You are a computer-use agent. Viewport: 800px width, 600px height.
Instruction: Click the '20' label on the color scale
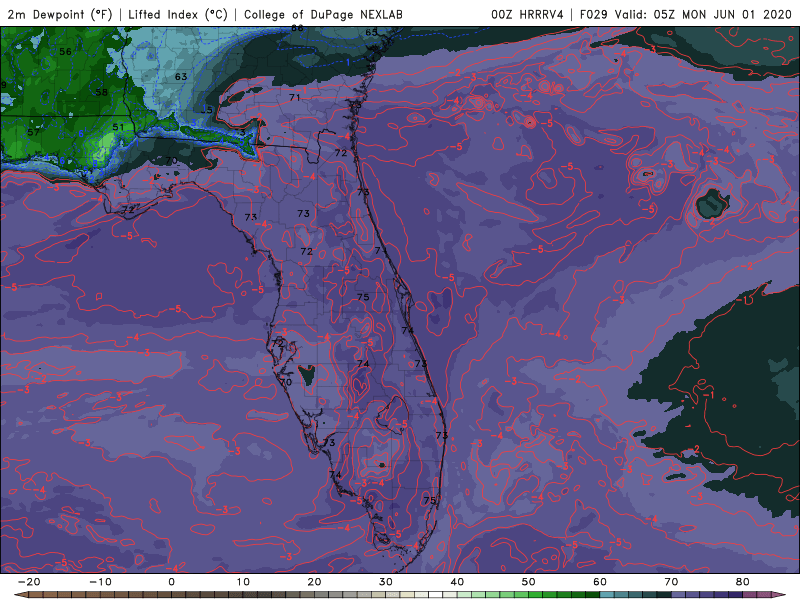pos(314,582)
